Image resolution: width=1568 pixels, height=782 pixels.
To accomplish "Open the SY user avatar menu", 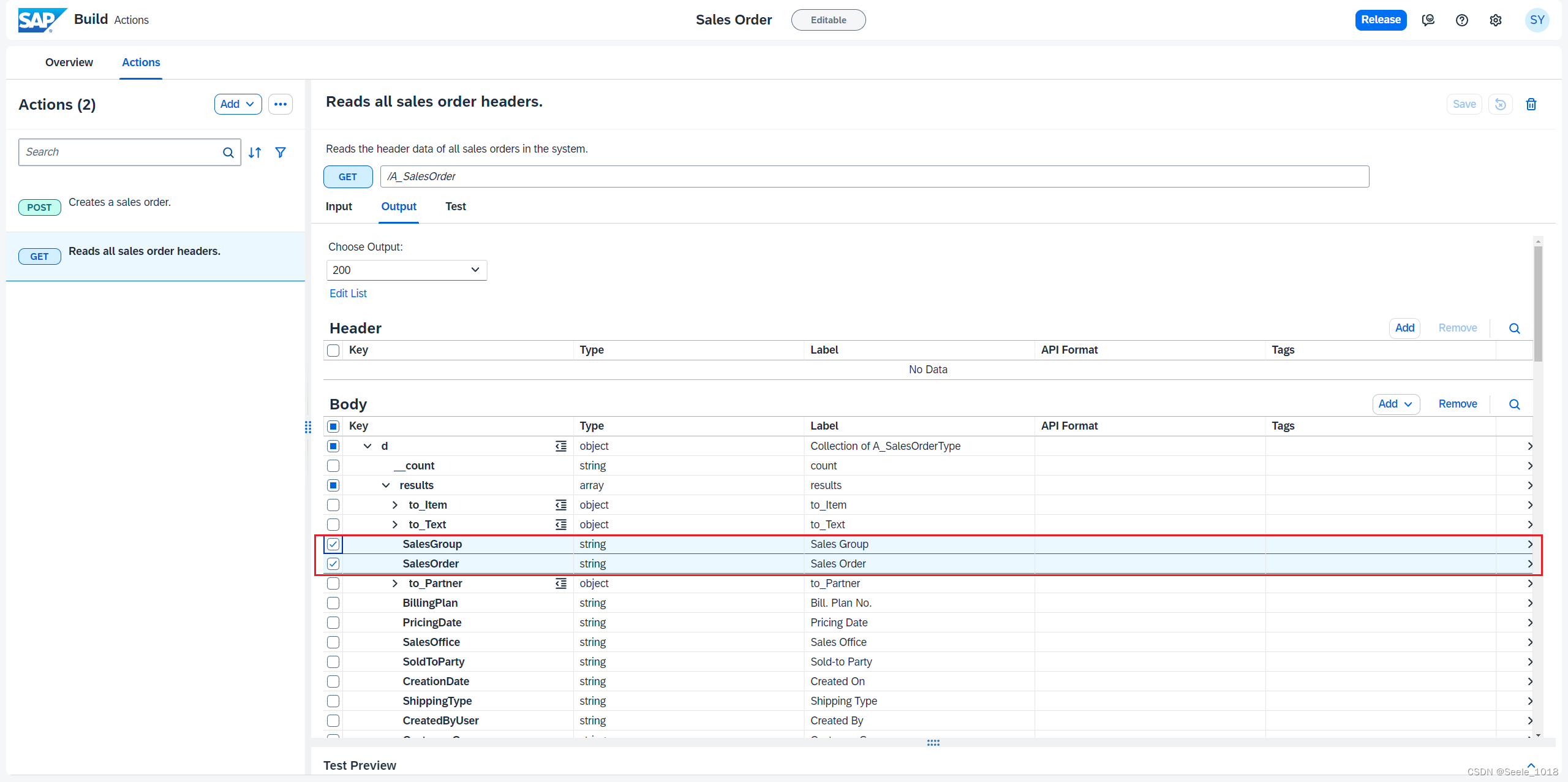I will (1537, 20).
